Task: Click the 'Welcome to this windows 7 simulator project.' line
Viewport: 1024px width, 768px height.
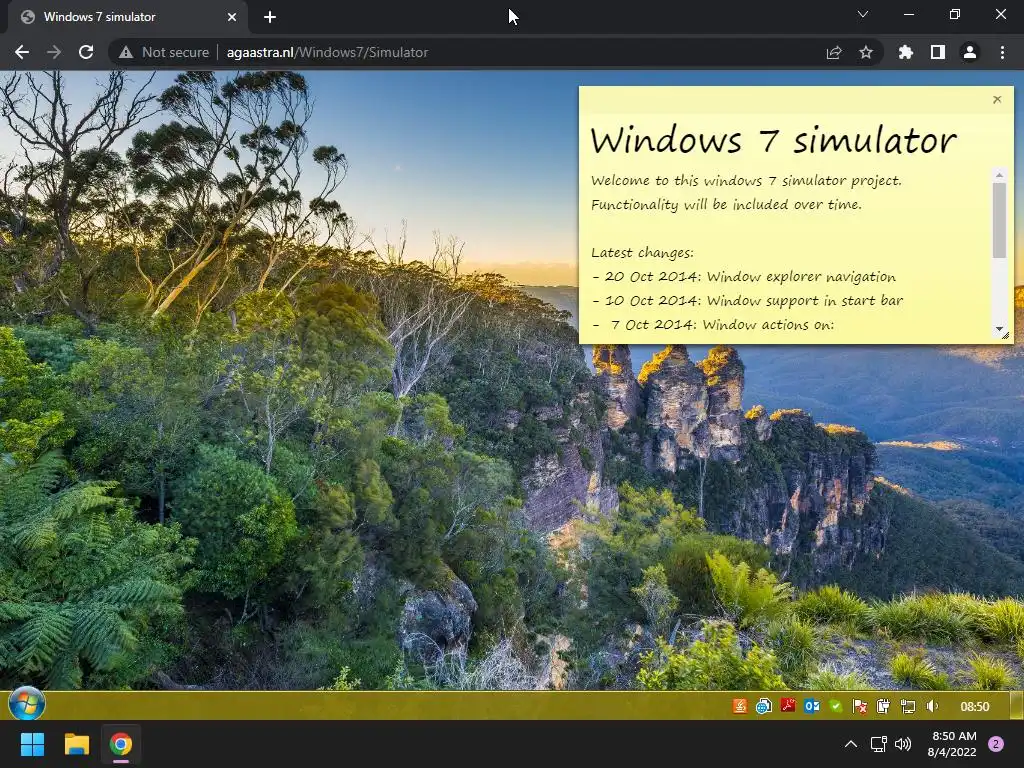Action: pos(746,181)
